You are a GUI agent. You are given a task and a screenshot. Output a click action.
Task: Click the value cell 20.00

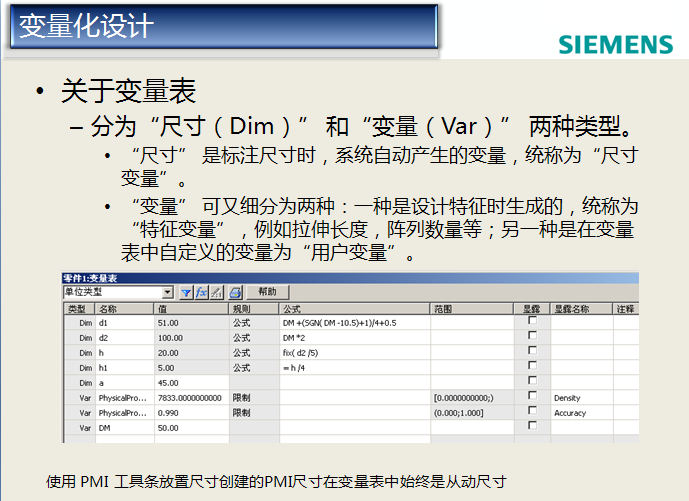[191, 353]
